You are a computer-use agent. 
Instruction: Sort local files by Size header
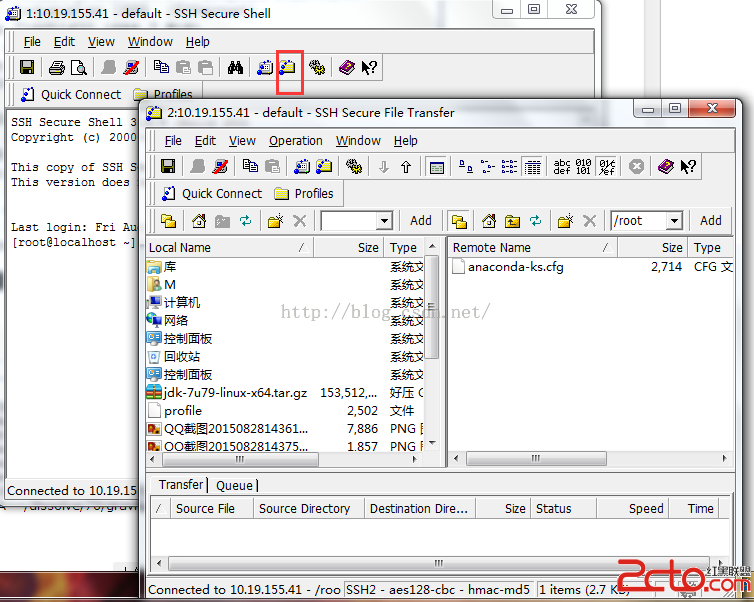click(349, 248)
